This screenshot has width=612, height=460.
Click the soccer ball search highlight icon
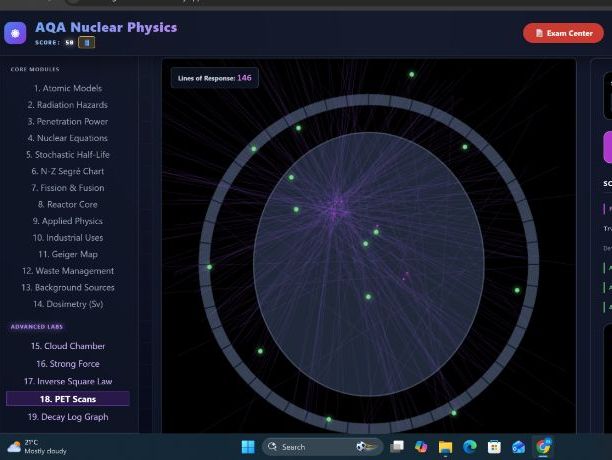coord(366,447)
